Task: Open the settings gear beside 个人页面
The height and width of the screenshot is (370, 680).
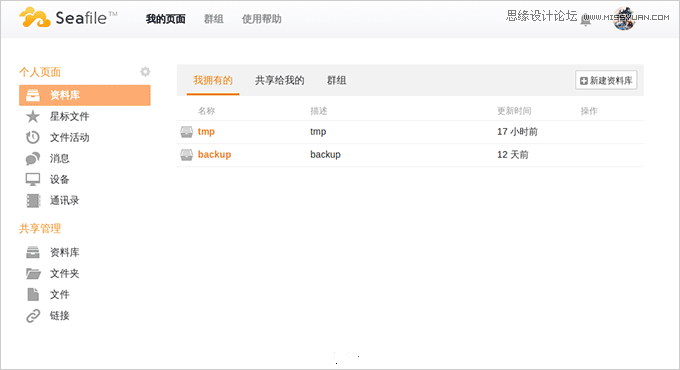Action: [145, 72]
